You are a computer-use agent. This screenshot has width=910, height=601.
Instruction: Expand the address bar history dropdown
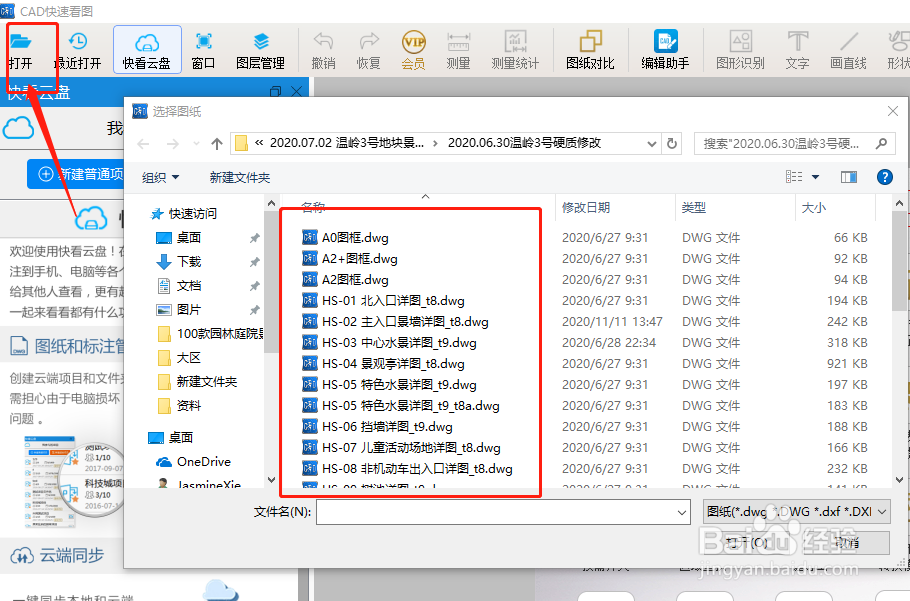[x=652, y=143]
